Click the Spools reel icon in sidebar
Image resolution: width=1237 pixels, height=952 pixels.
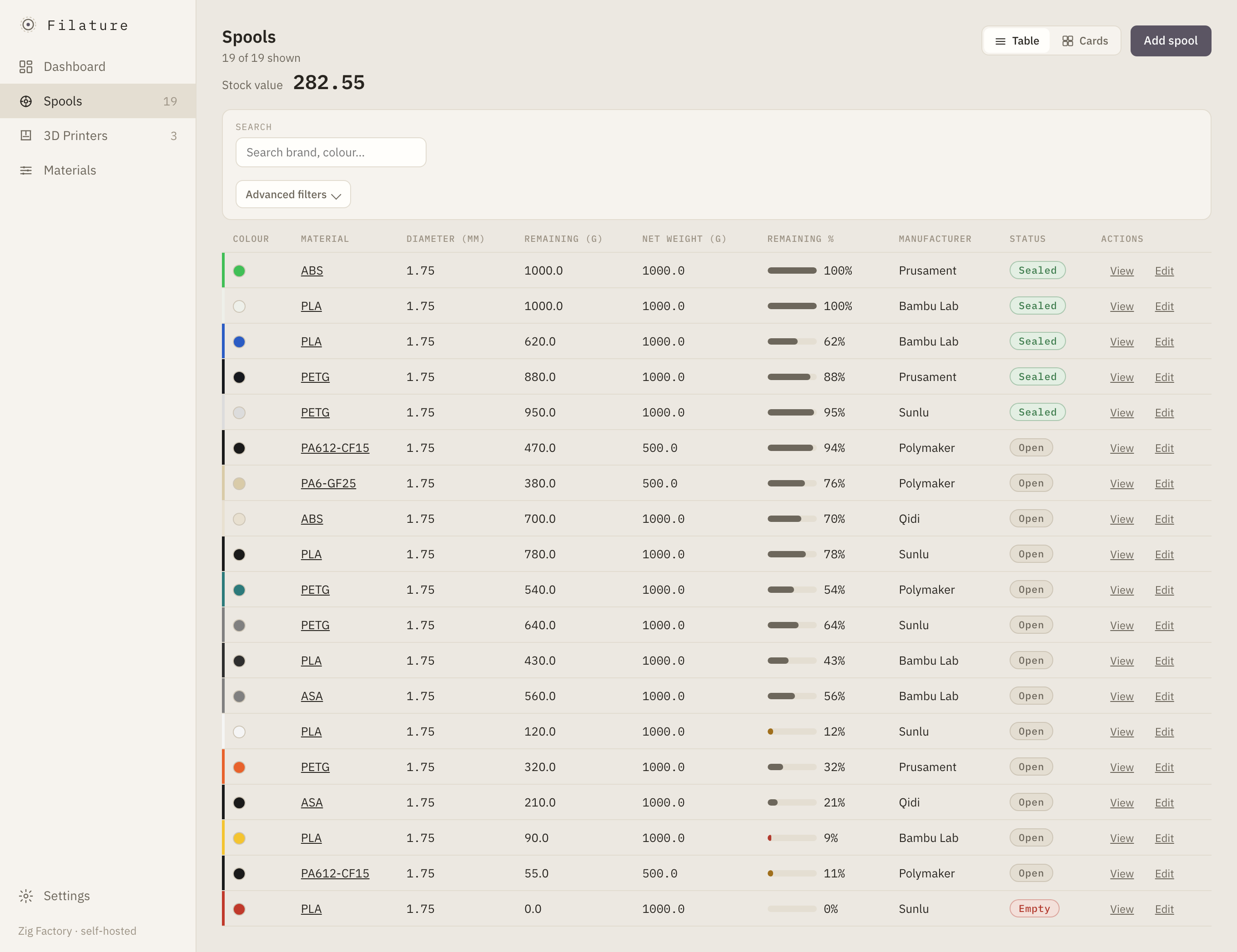[26, 101]
